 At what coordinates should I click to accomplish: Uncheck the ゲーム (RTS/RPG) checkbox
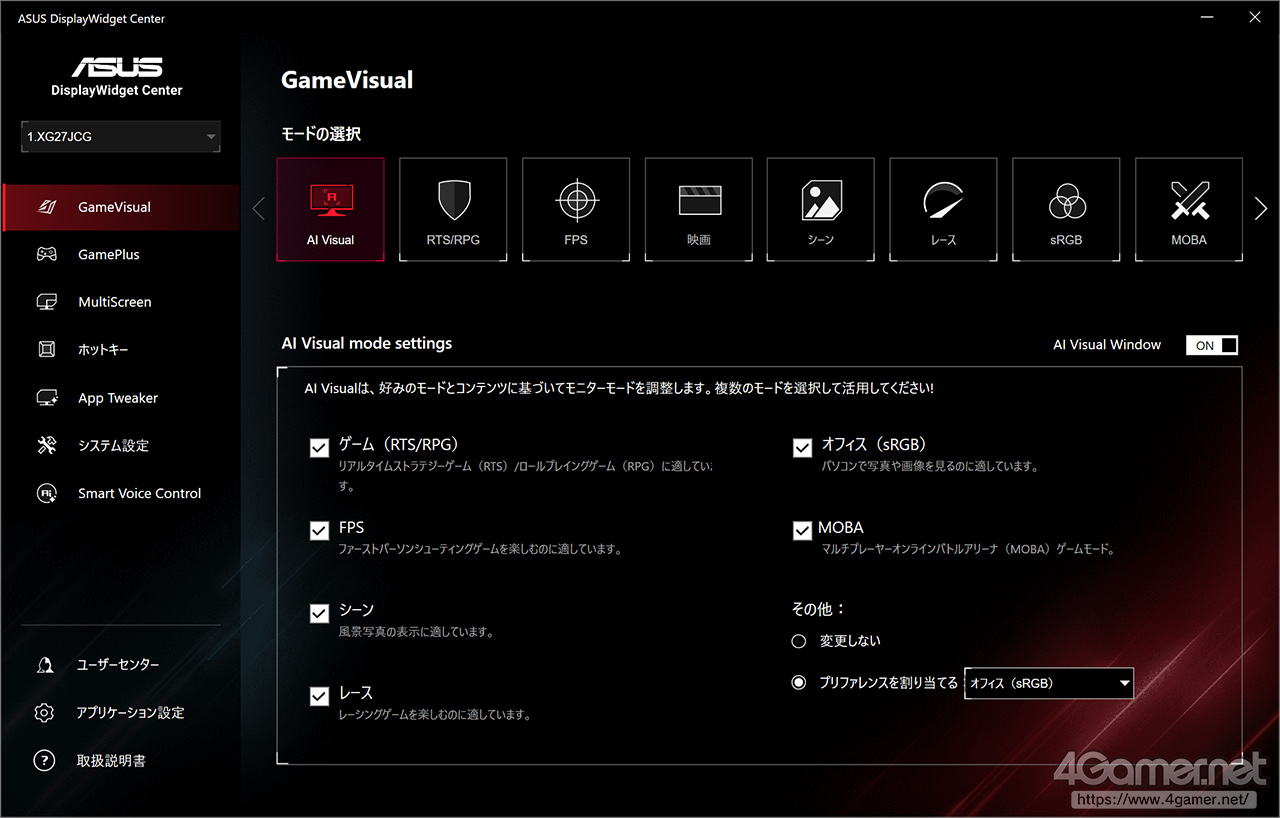click(x=319, y=448)
